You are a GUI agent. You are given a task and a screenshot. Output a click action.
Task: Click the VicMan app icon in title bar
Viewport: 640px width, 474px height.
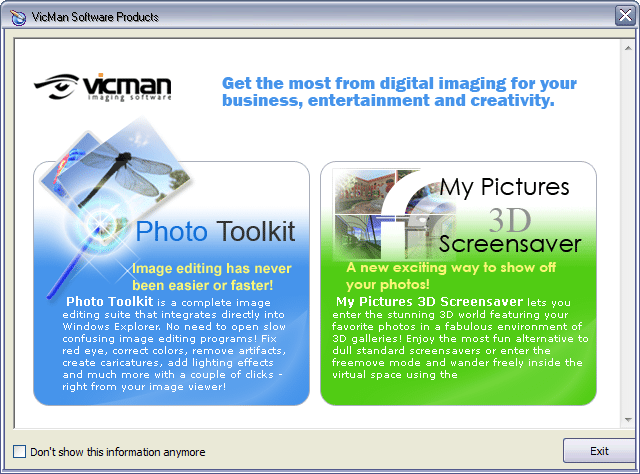(18, 17)
